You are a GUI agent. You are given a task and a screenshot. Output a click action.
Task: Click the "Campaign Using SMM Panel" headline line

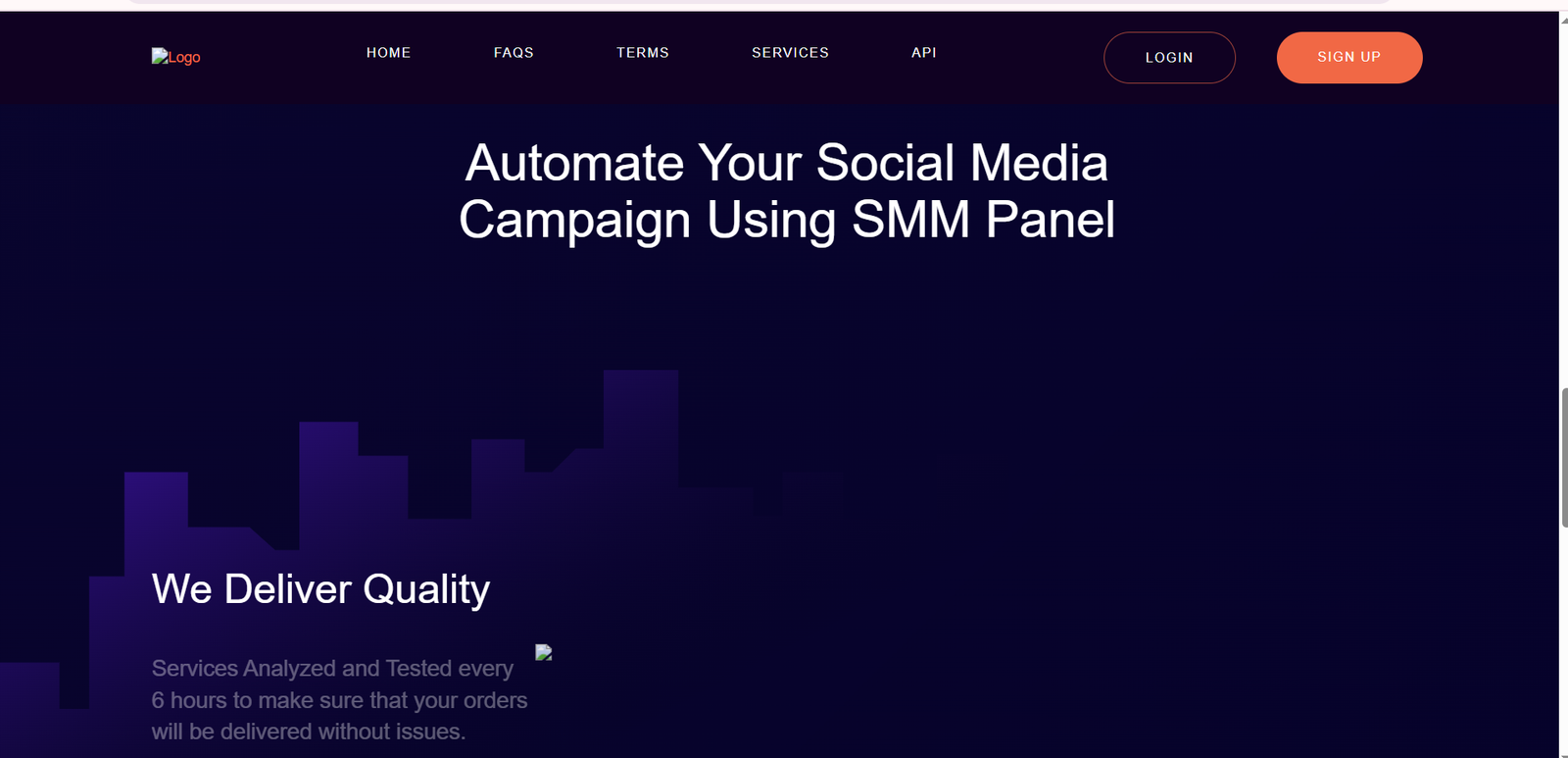pyautogui.click(x=787, y=220)
